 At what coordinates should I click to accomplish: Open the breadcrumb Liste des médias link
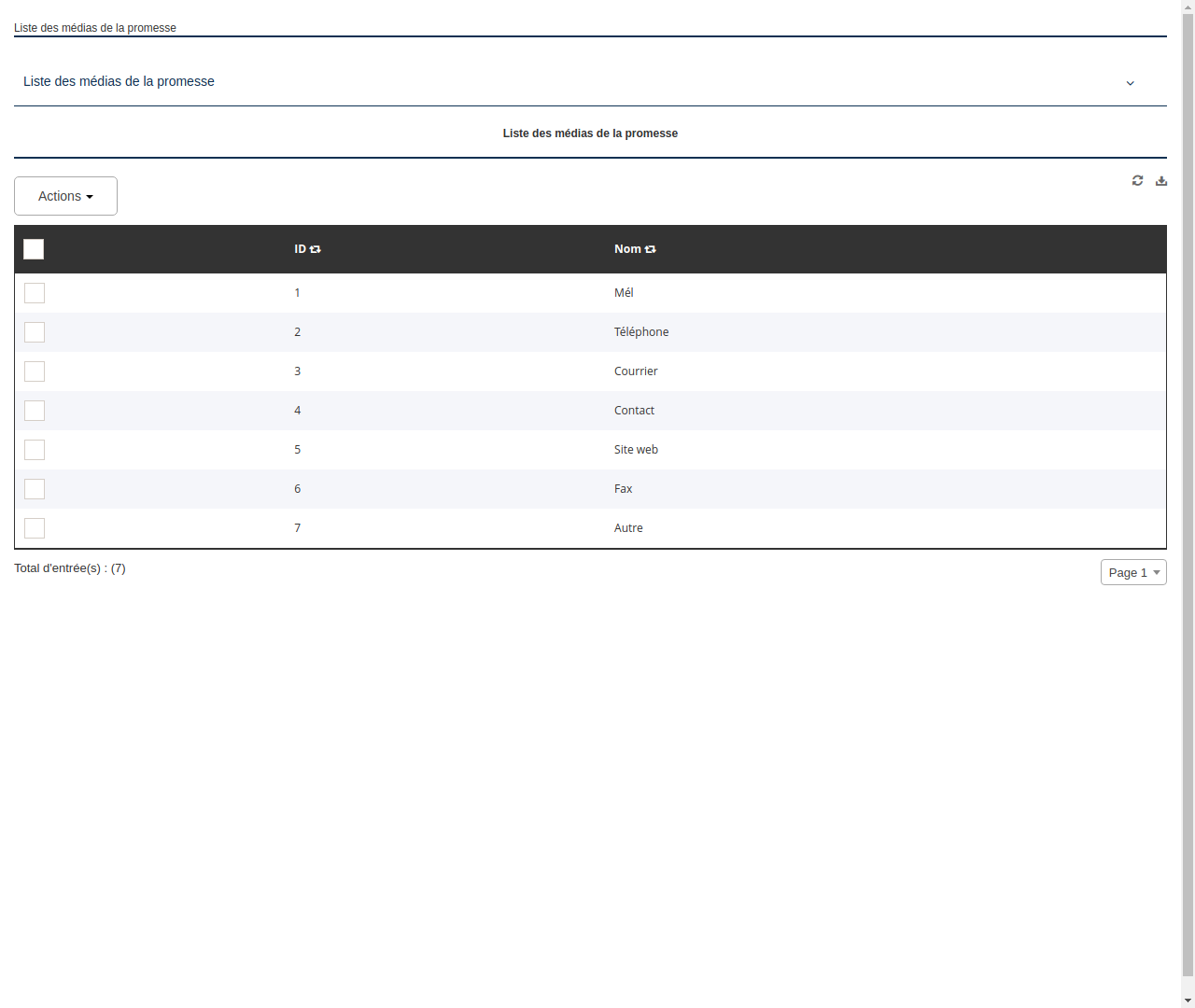pyautogui.click(x=94, y=28)
